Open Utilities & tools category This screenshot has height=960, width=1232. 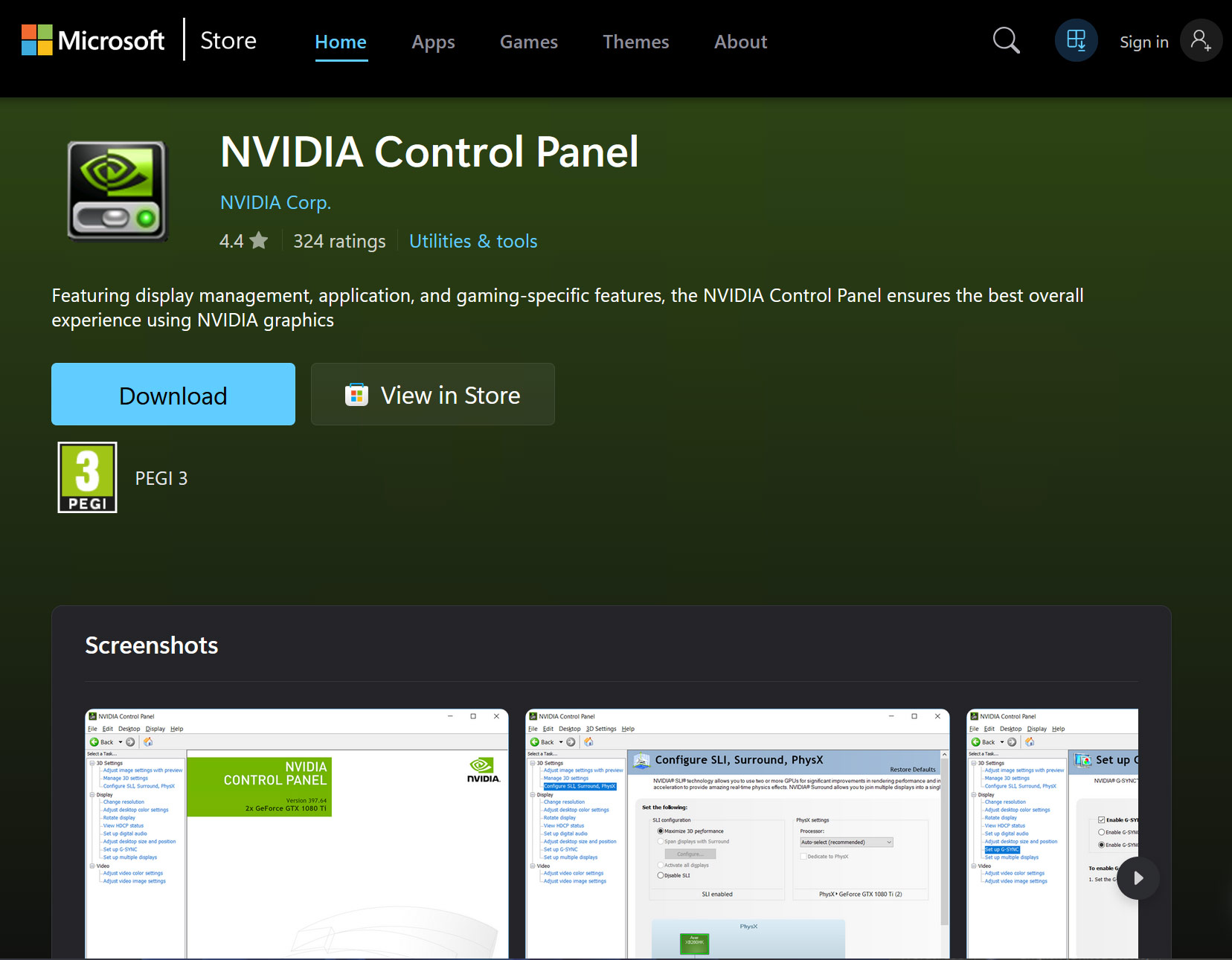(x=473, y=241)
